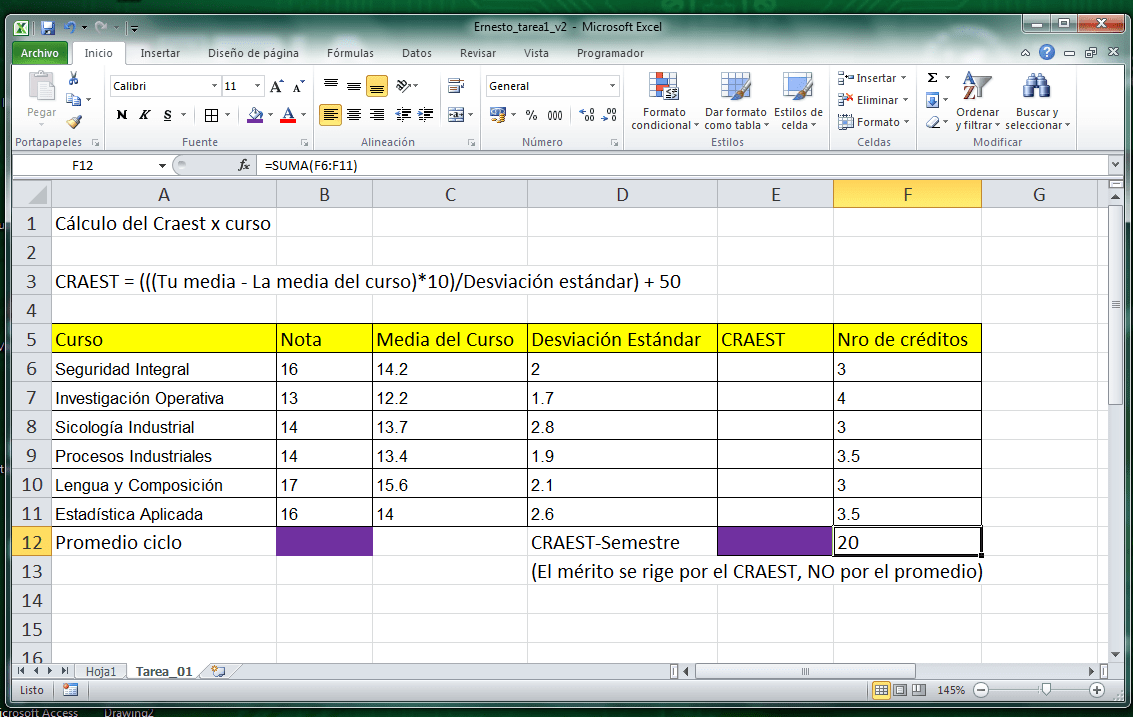The image size is (1133, 717).
Task: Click the Merge and Center icon
Action: (x=456, y=115)
